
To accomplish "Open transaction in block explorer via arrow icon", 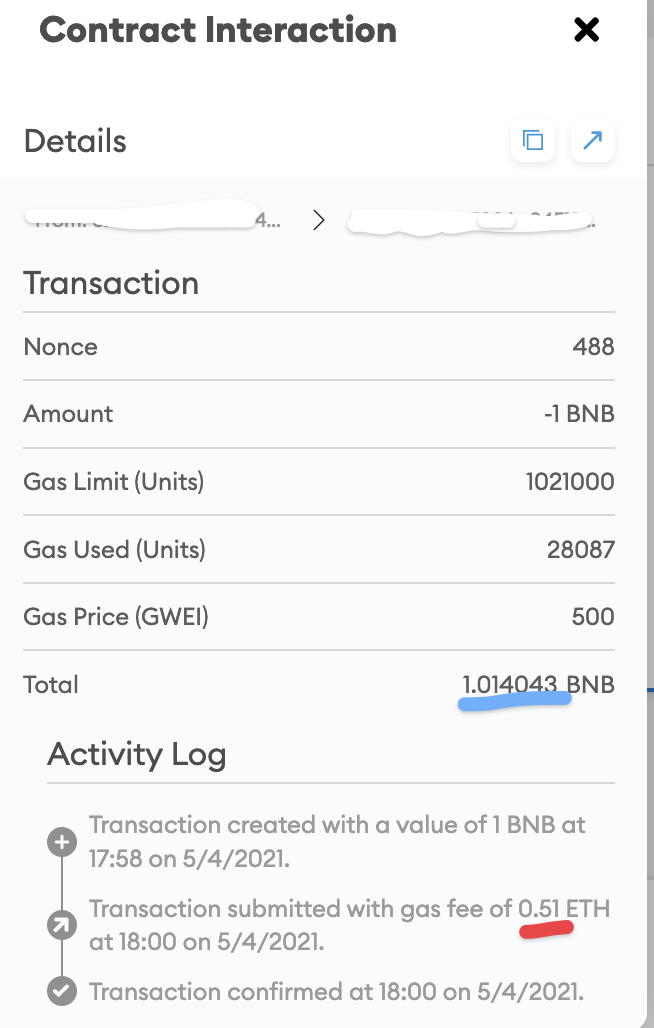I will coord(592,140).
